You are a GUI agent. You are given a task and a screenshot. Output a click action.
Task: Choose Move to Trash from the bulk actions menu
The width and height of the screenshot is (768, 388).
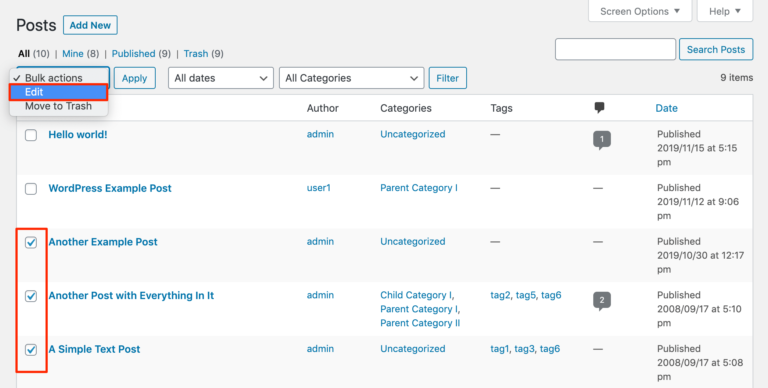click(x=58, y=106)
